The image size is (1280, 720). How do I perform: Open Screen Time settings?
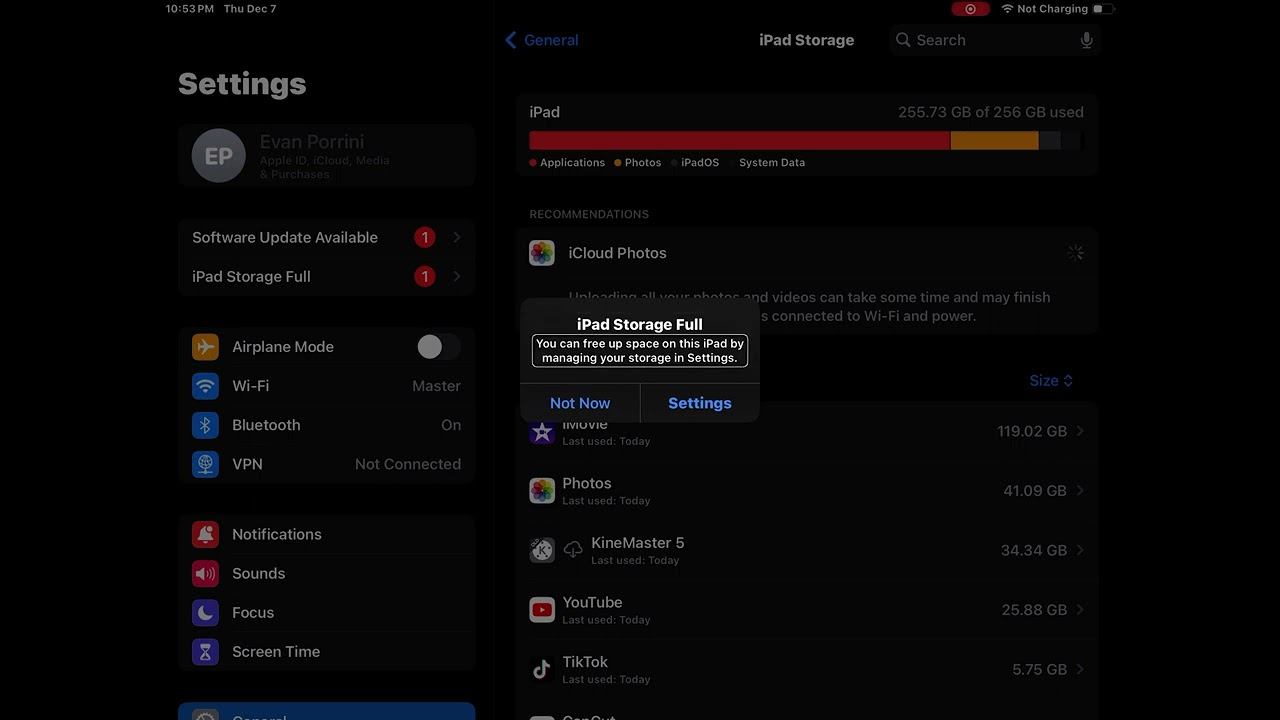326,651
